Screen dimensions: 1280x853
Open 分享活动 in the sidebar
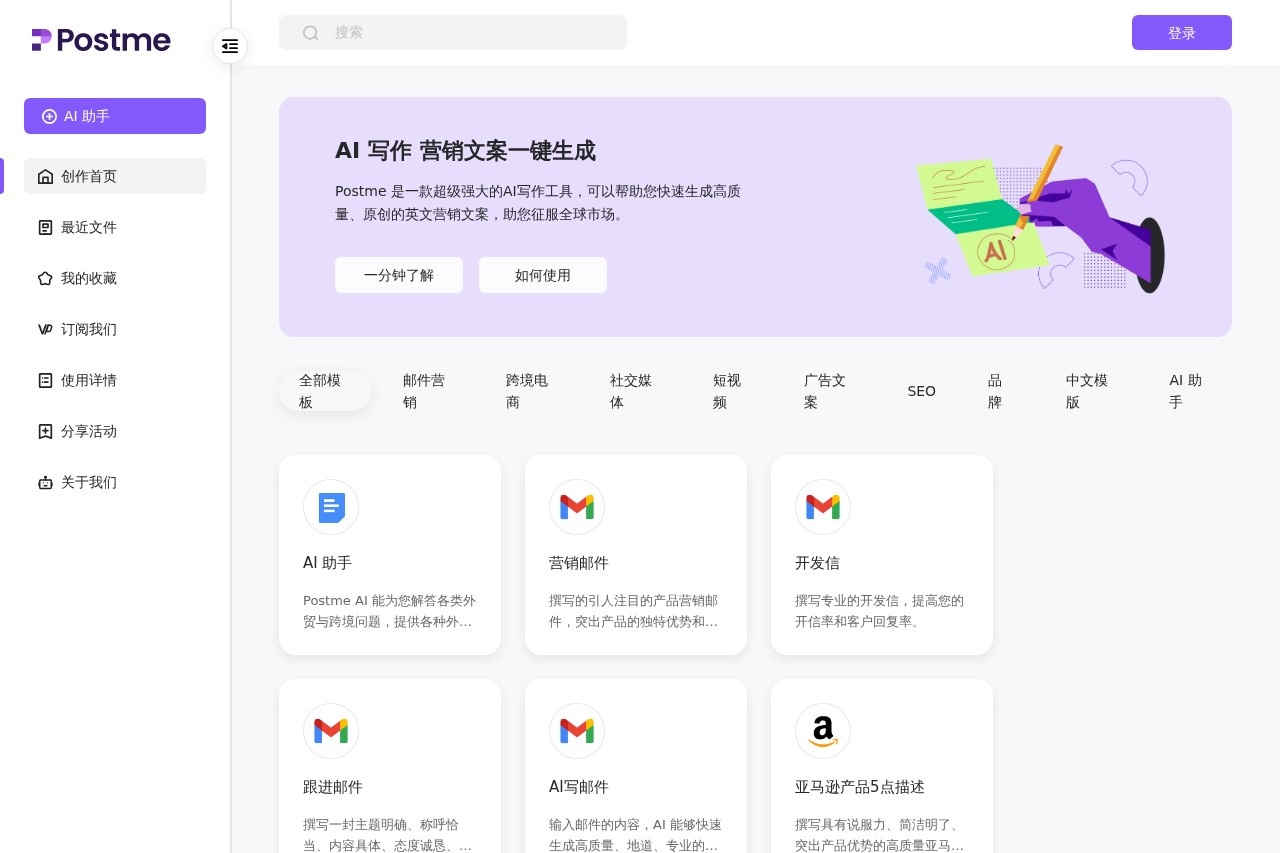point(89,431)
